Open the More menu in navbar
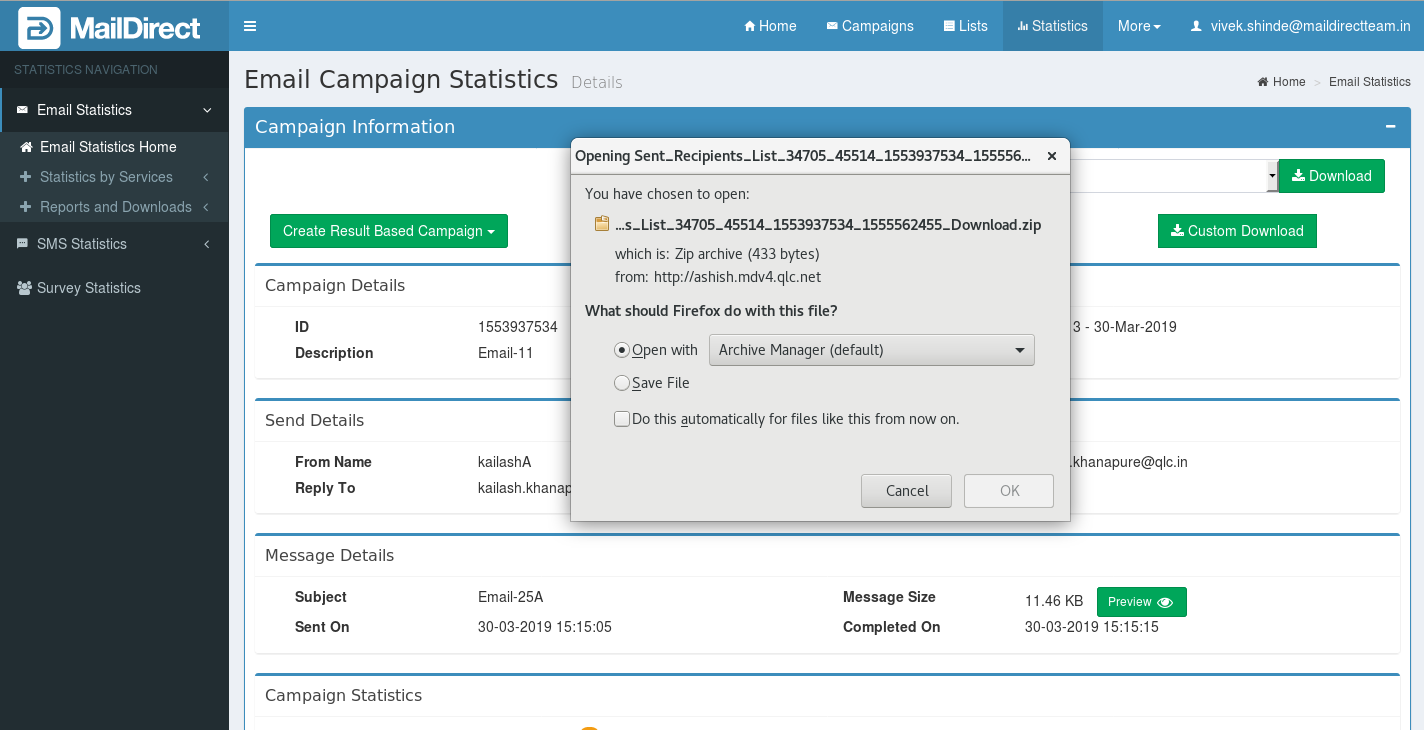 pyautogui.click(x=1139, y=26)
